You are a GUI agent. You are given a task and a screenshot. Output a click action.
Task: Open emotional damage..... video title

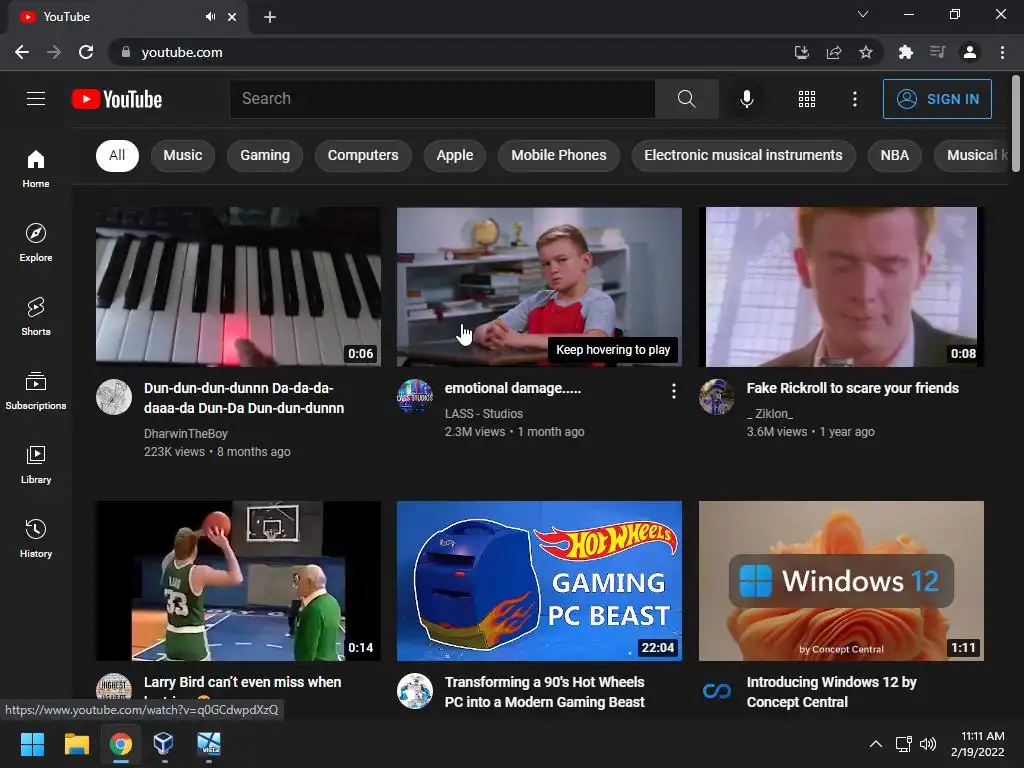point(513,388)
